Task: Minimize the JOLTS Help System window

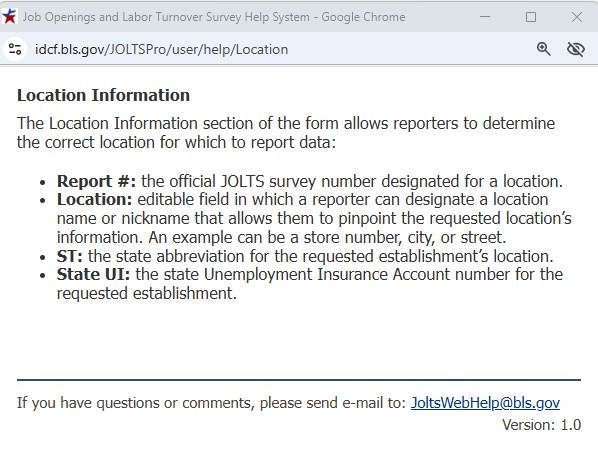Action: (485, 17)
